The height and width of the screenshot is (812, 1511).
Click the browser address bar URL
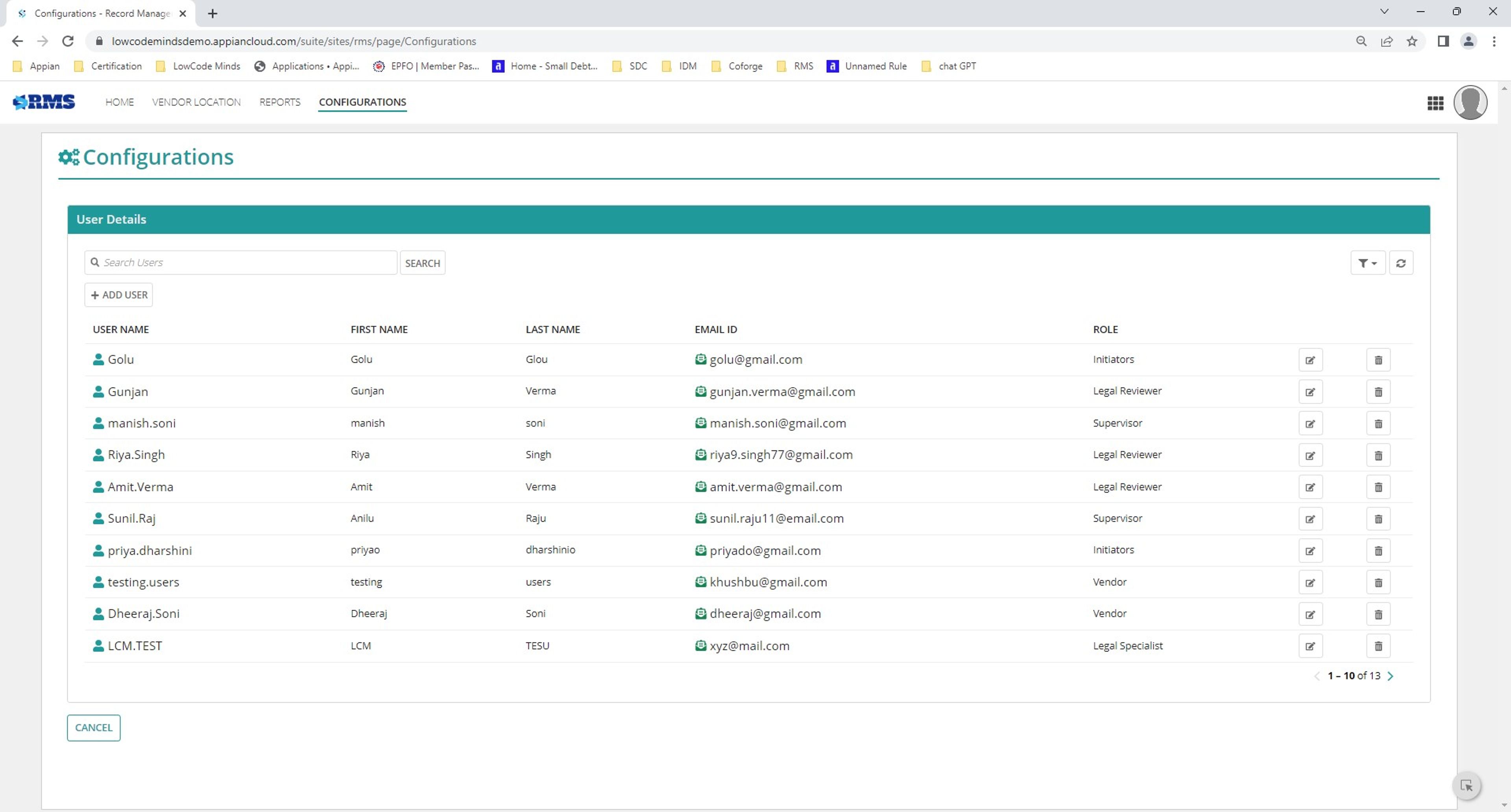(x=294, y=41)
